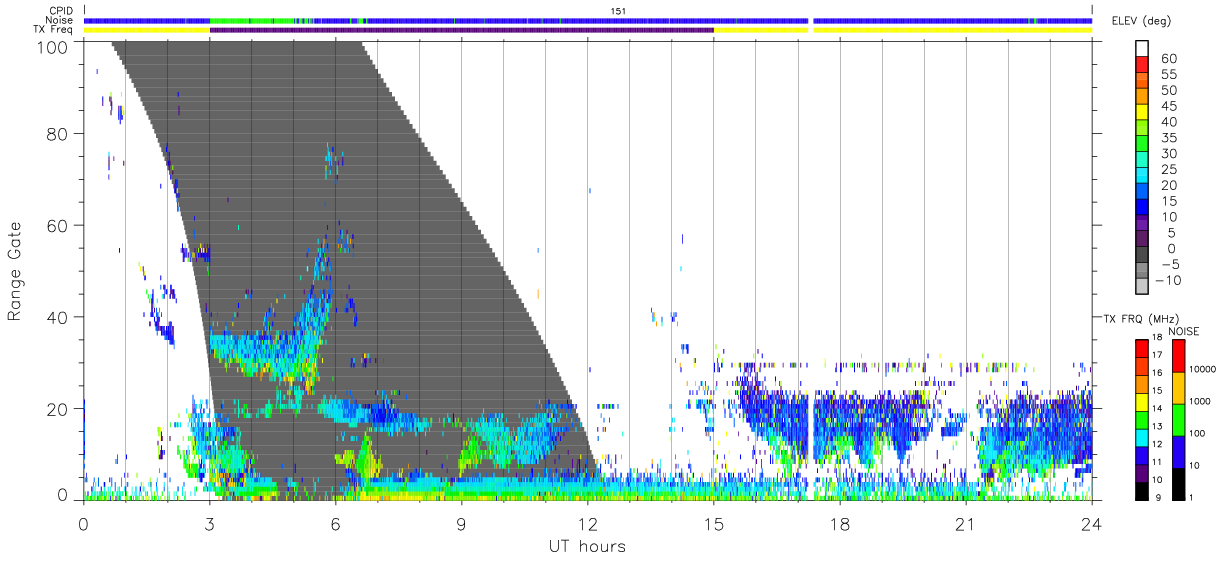Viewport: 1228px width, 567px height.
Task: Click the 'Range Gate' y-axis title
Action: tap(15, 272)
